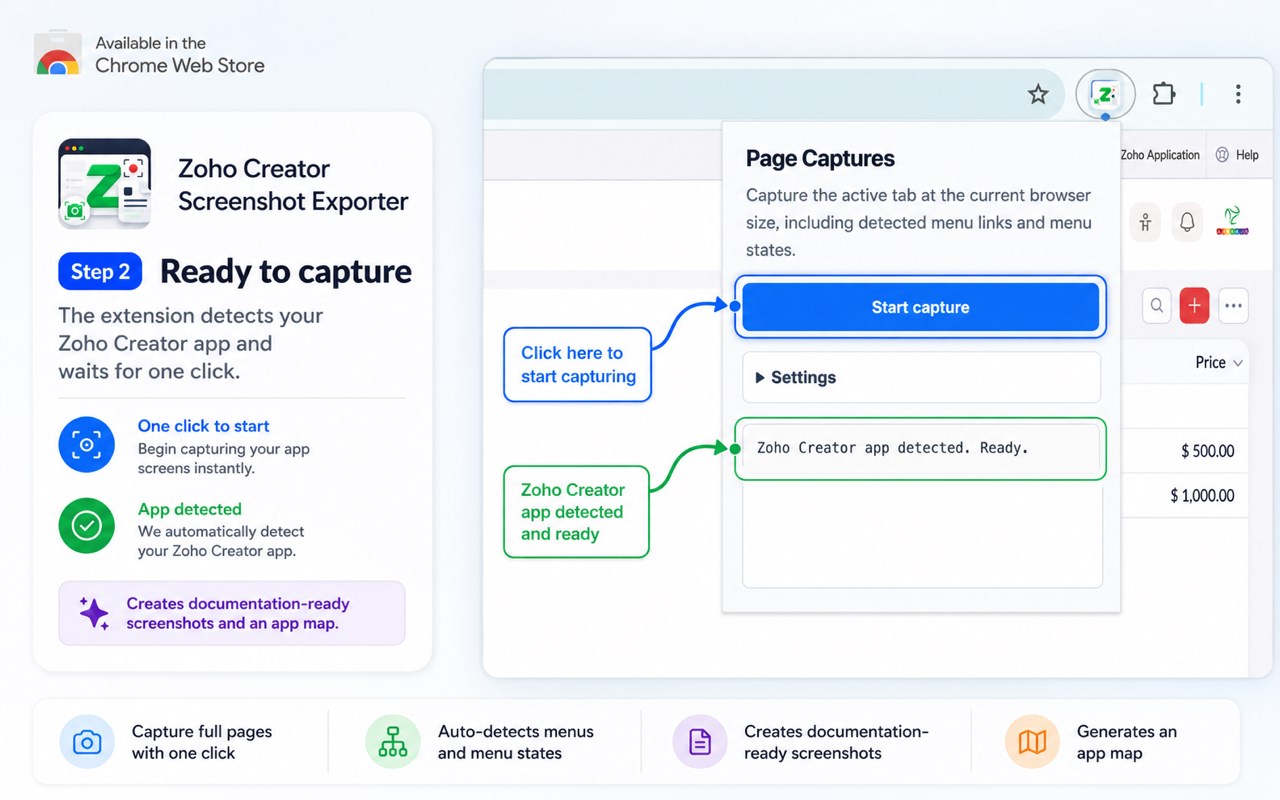Open the three-dot more options in report
The width and height of the screenshot is (1280, 800).
[x=1233, y=305]
